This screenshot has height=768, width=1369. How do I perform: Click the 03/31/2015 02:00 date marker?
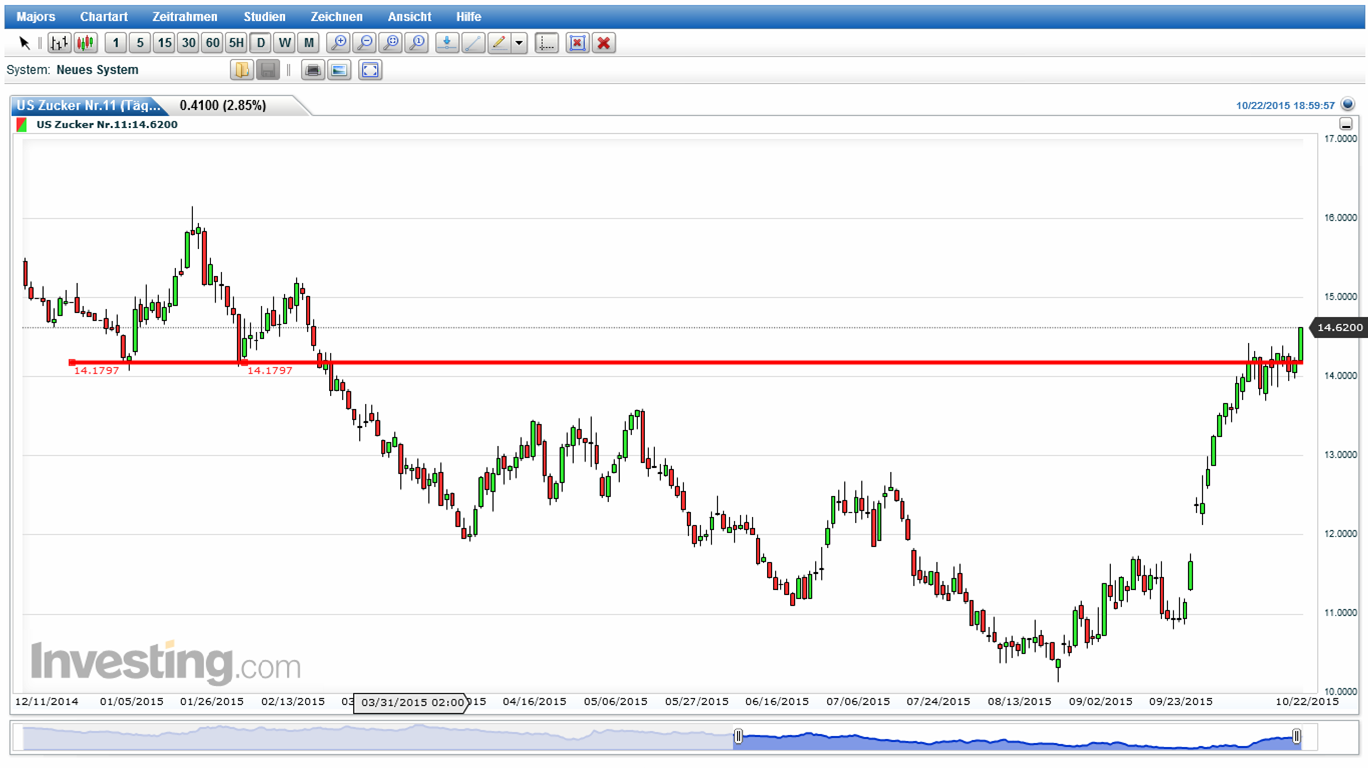(412, 702)
